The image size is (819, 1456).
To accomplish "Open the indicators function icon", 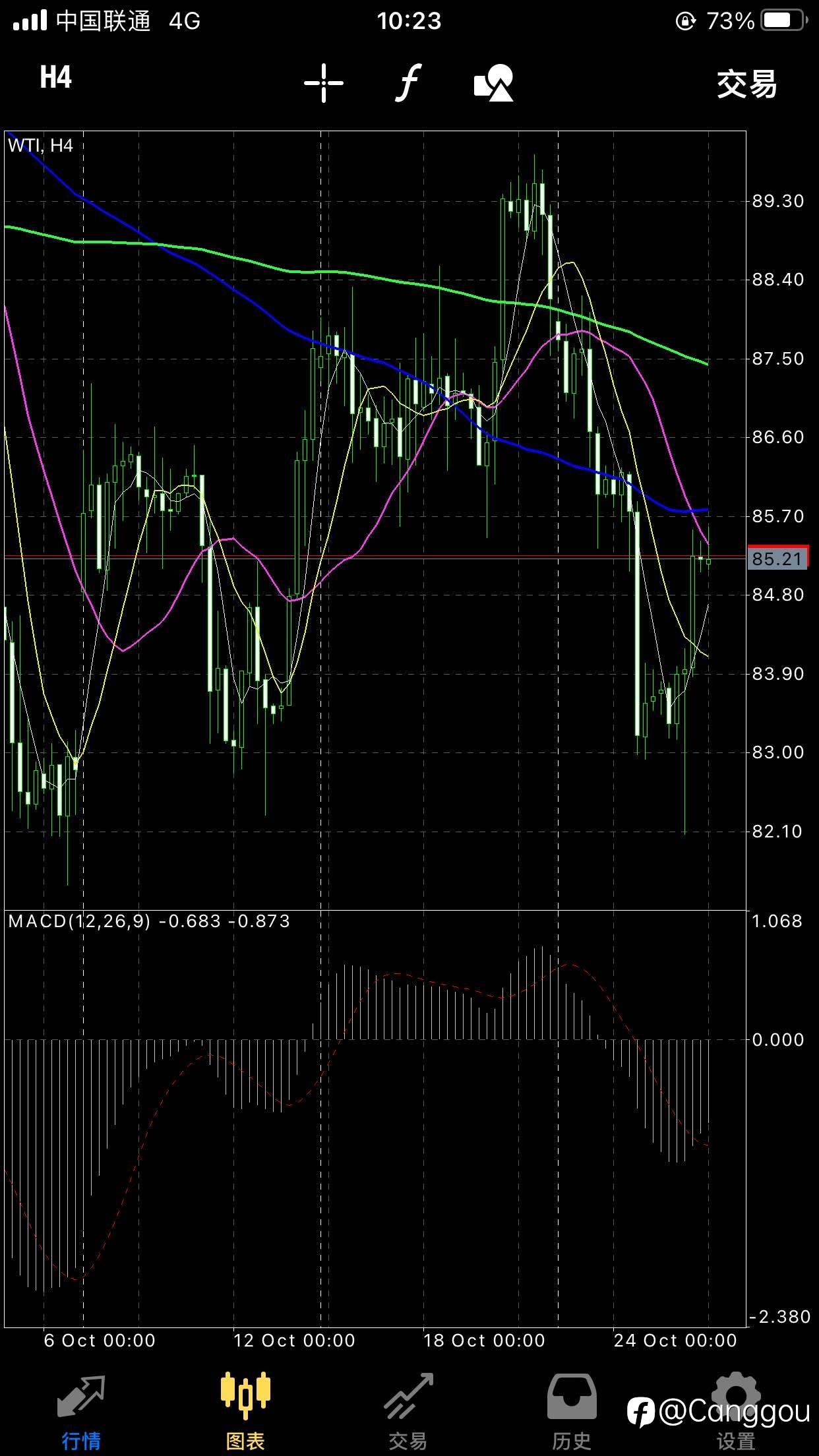I will [409, 82].
